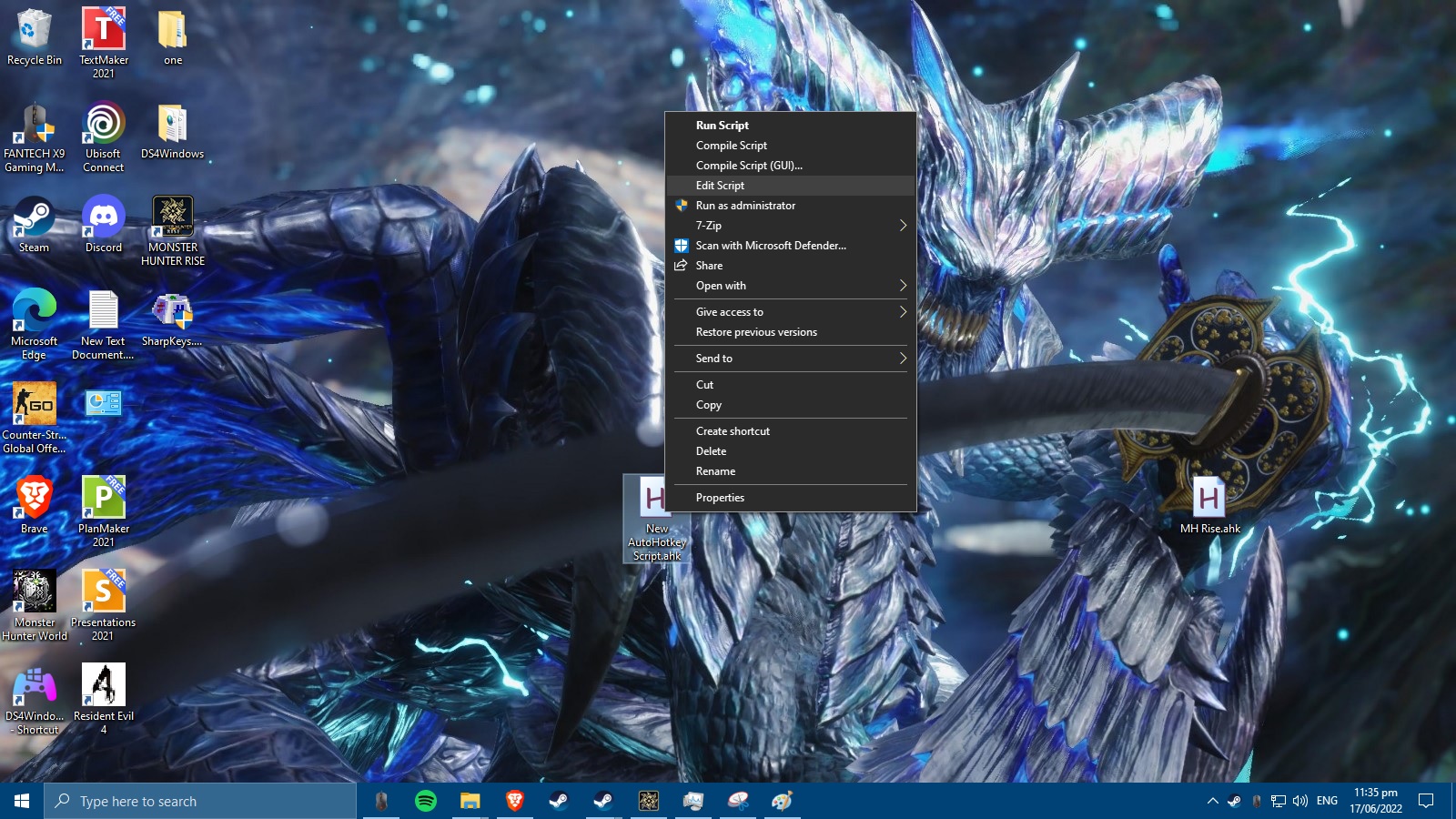This screenshot has width=1456, height=819.
Task: Select the folder named one
Action: (173, 38)
